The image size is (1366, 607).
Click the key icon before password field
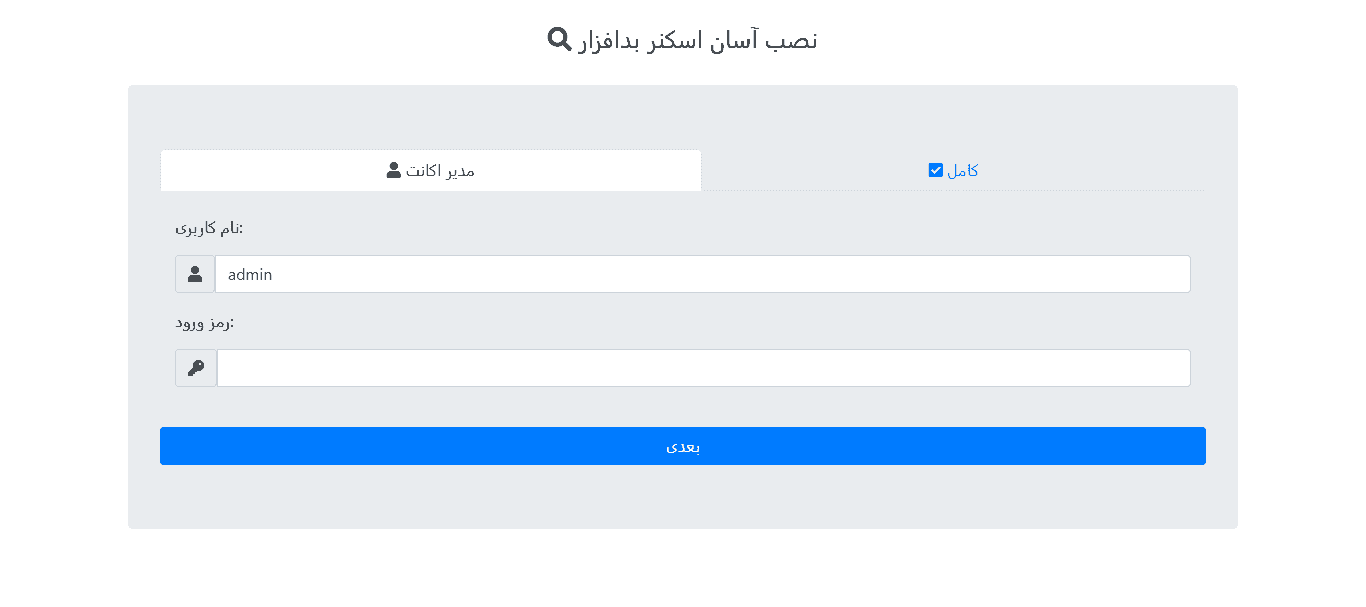tap(196, 368)
